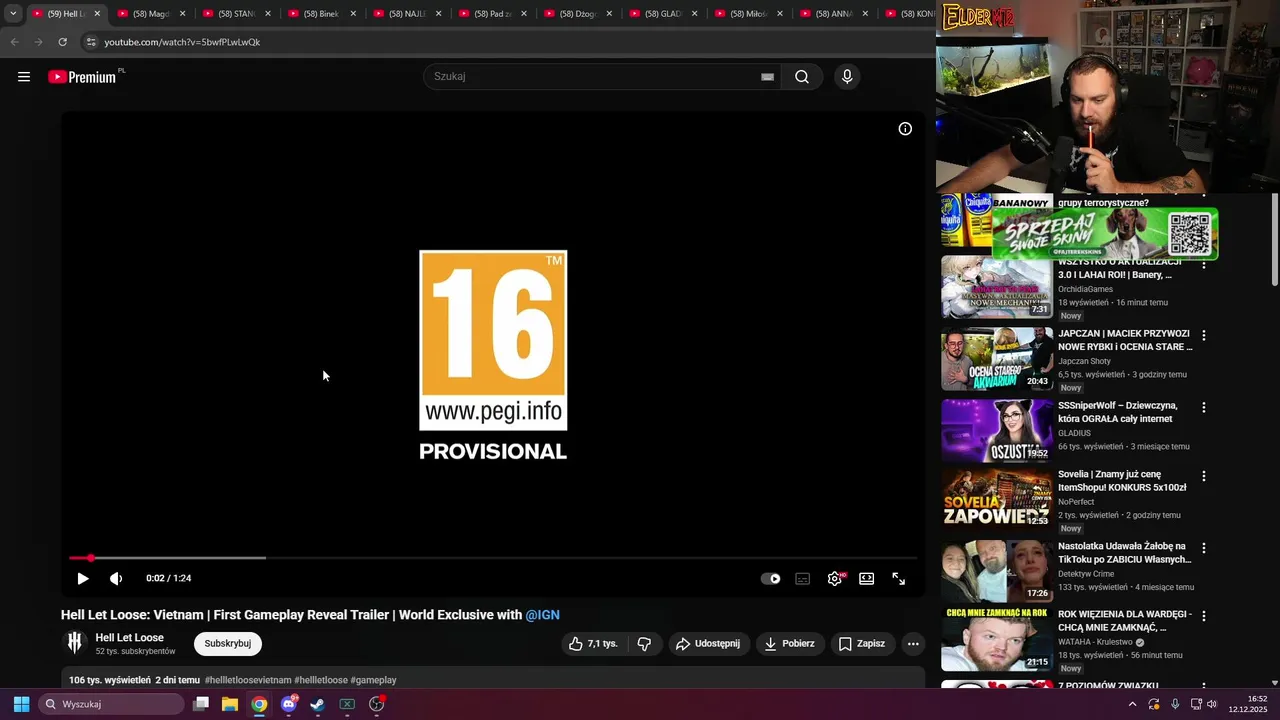Open Discord from the taskbar
Screen dimensions: 1280x720
tap(289, 704)
